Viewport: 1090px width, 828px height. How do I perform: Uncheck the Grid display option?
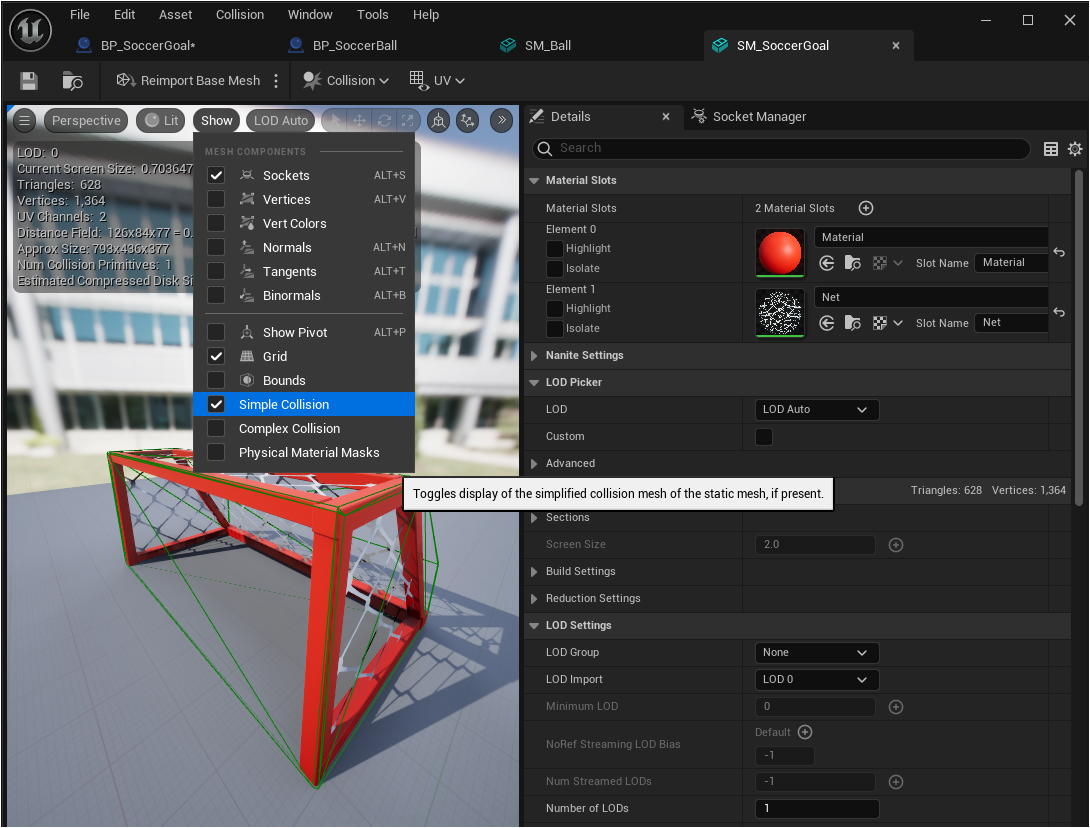pyautogui.click(x=216, y=357)
